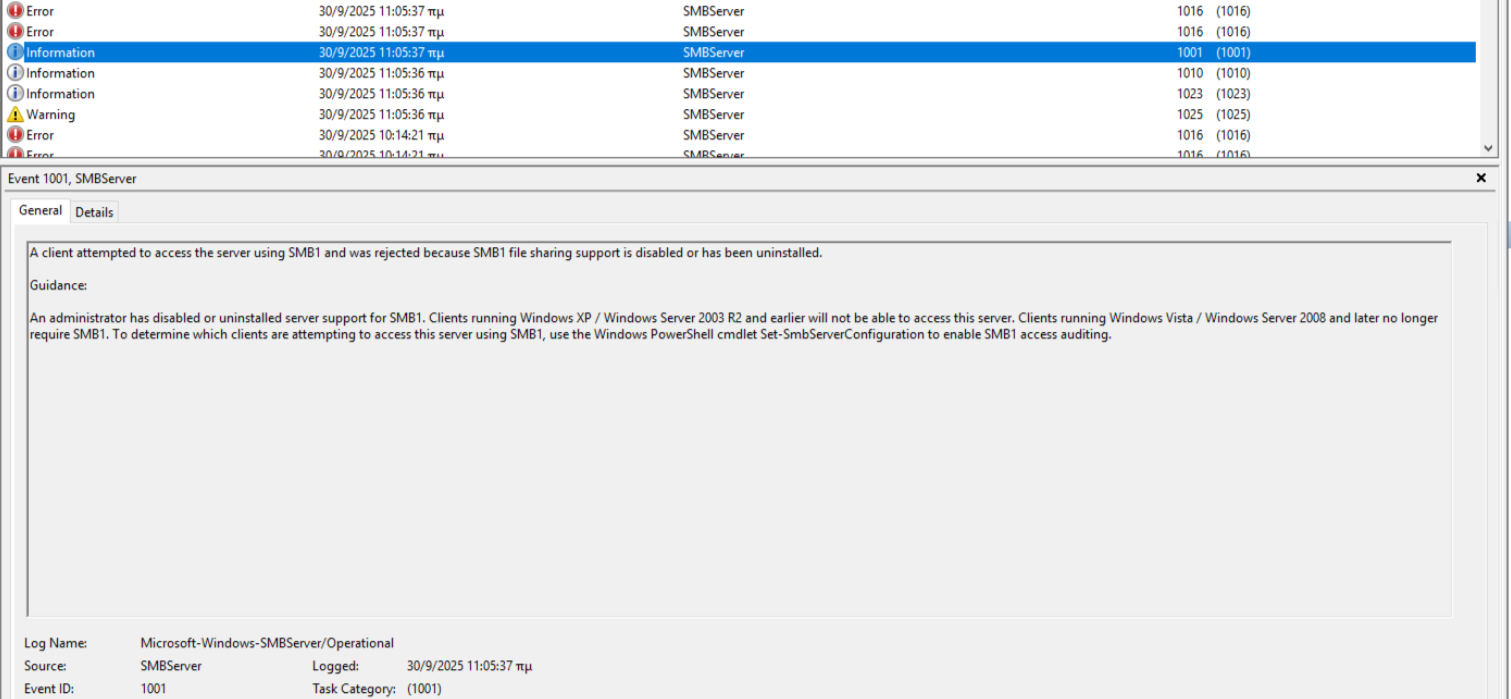Select Information level text in the 1023 row
The height and width of the screenshot is (699, 1511).
click(x=60, y=94)
